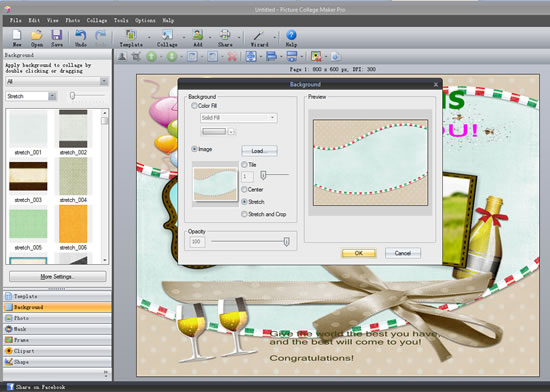Click the crop tool icon
This screenshot has height=392, width=550.
coord(136,56)
